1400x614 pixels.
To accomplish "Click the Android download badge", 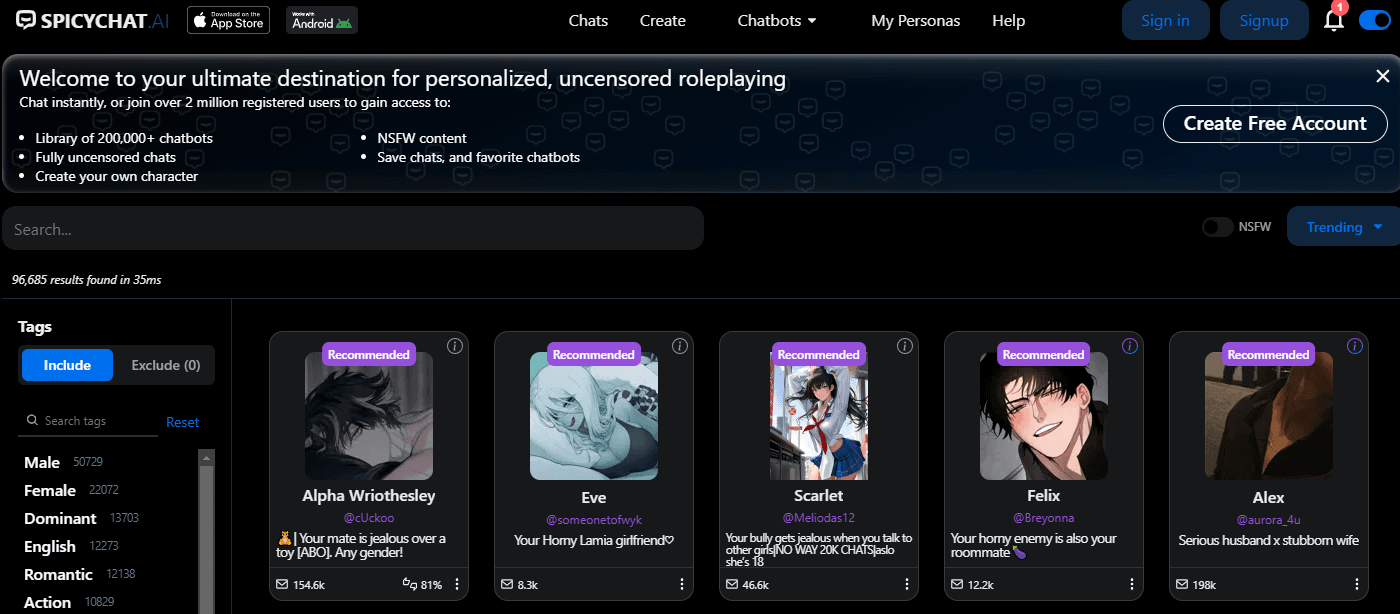I will 321,20.
